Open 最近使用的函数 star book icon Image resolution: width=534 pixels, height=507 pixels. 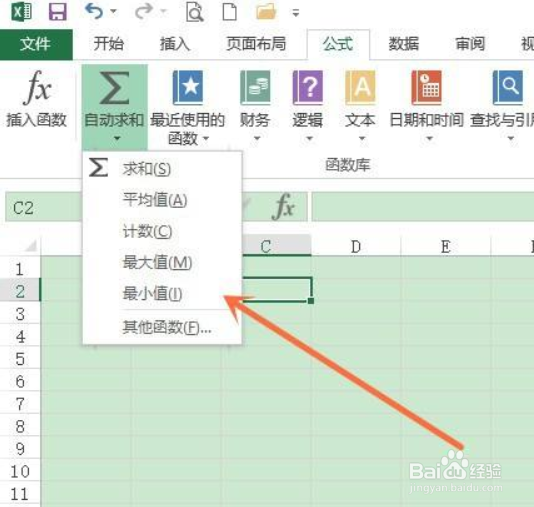pyautogui.click(x=188, y=88)
